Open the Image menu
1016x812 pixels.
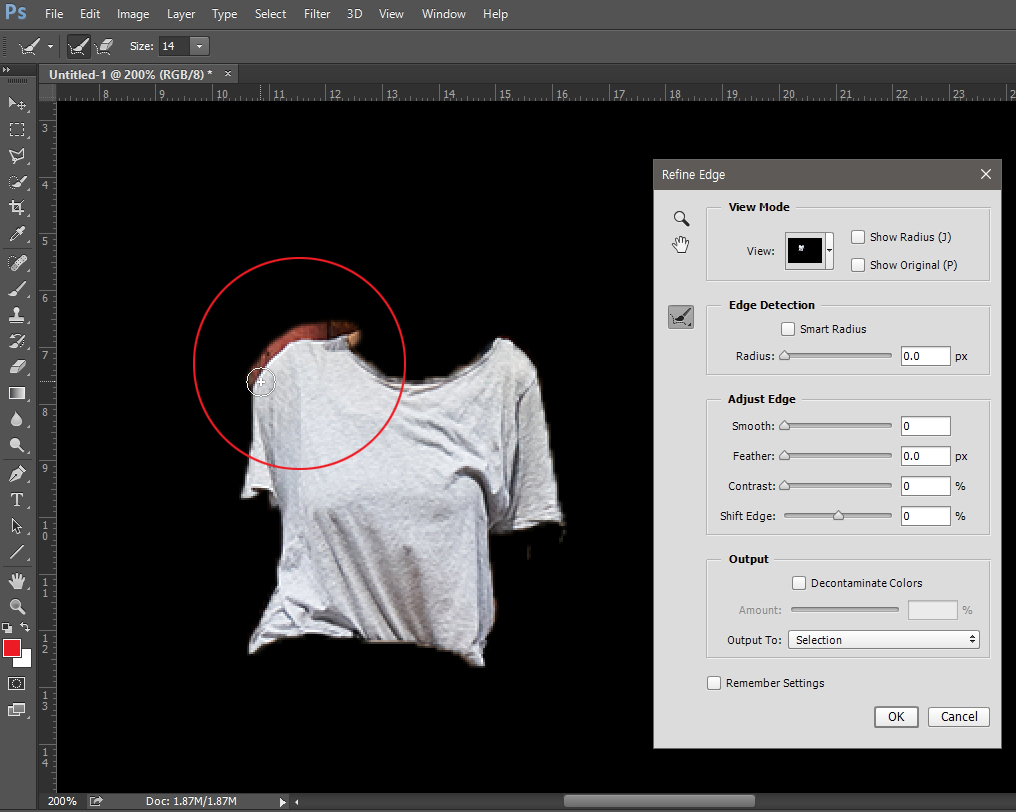133,14
